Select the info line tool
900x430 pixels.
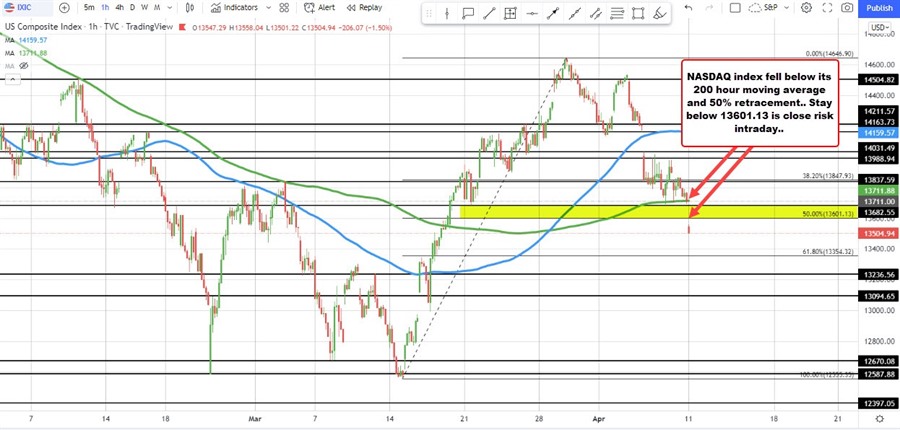(575, 14)
